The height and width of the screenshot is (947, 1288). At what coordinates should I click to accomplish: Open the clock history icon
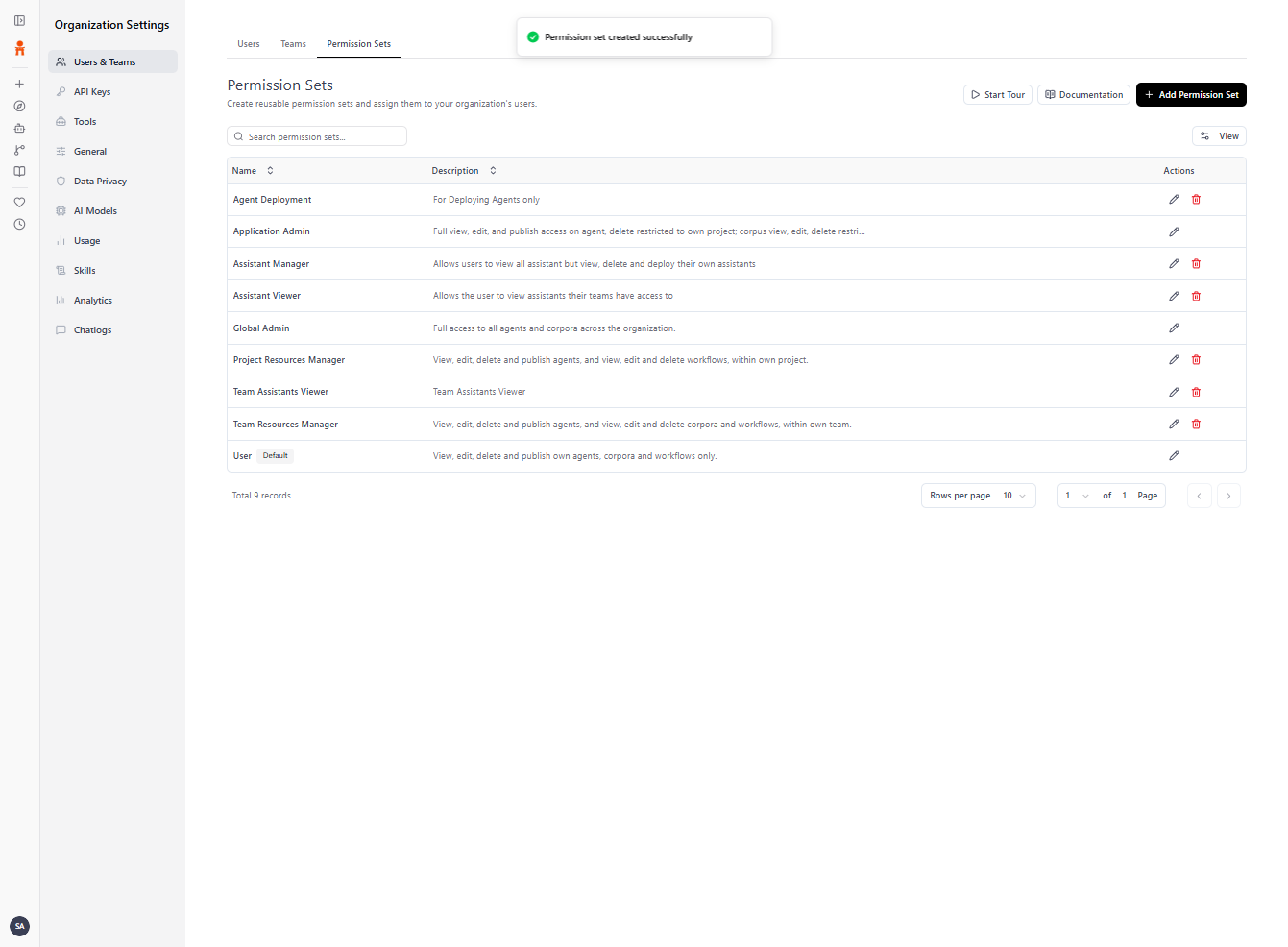tap(19, 225)
